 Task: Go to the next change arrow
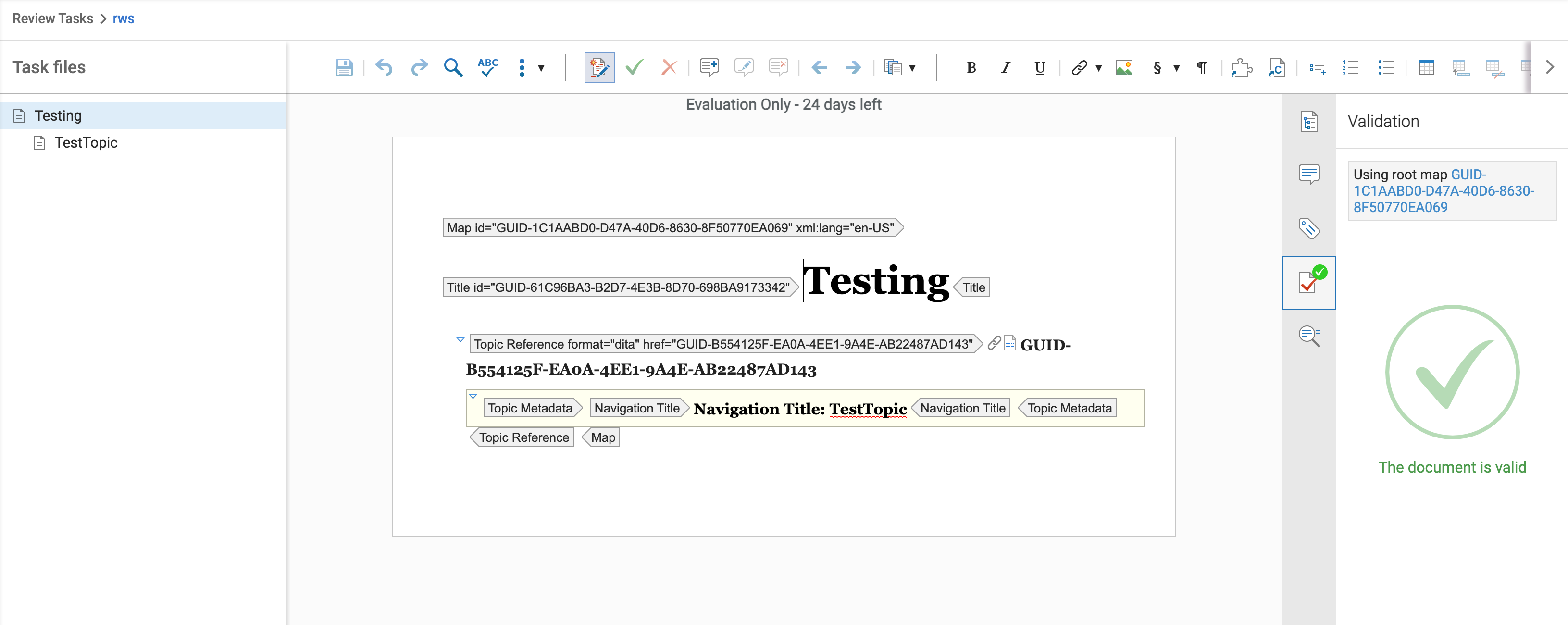coord(853,68)
